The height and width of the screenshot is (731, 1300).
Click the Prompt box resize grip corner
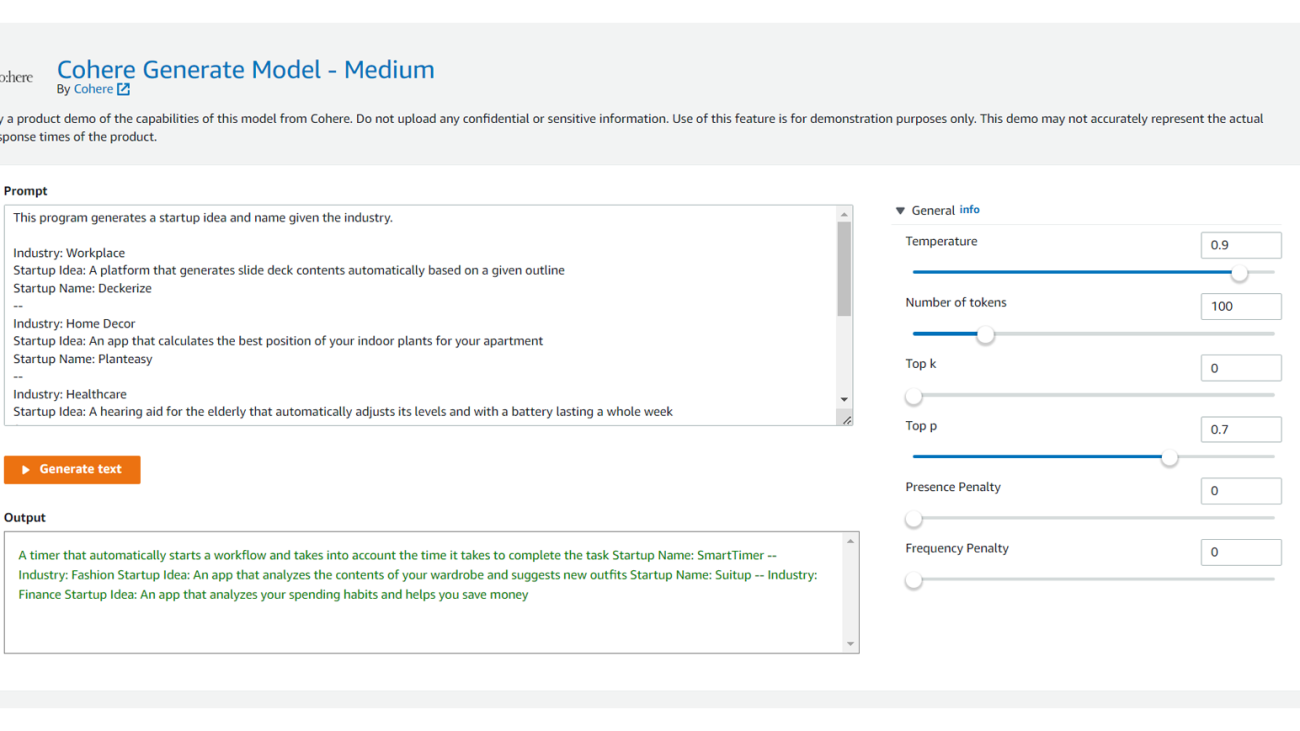(846, 420)
